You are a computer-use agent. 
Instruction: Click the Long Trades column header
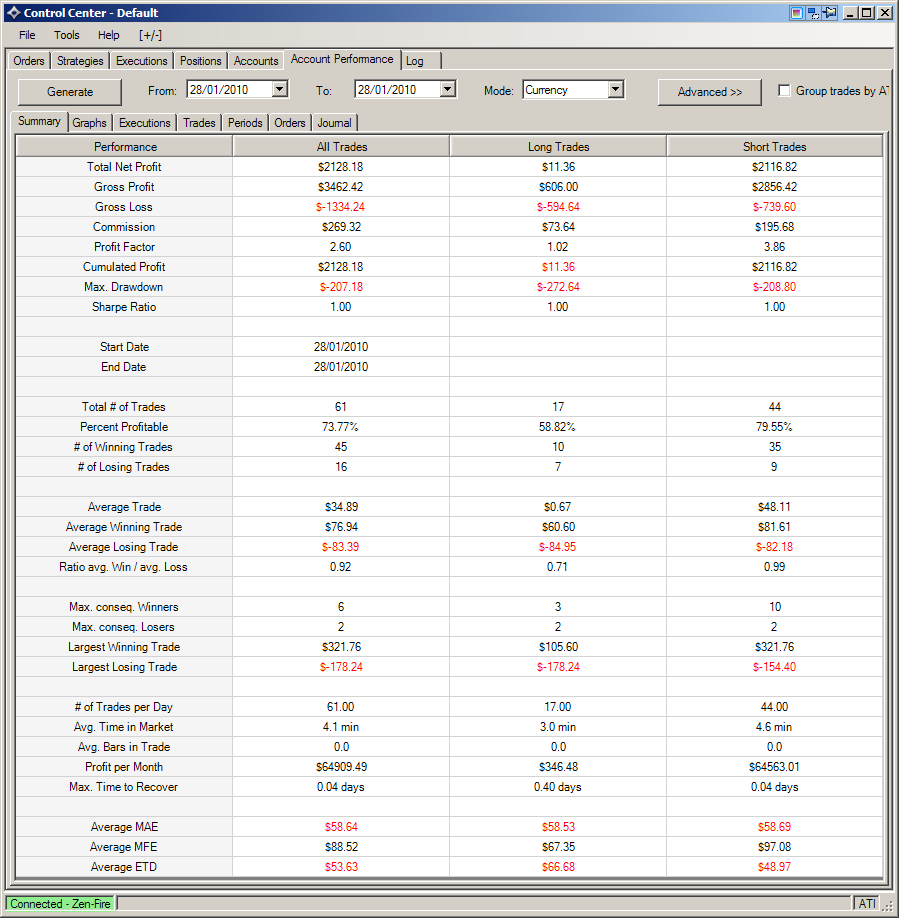(558, 146)
